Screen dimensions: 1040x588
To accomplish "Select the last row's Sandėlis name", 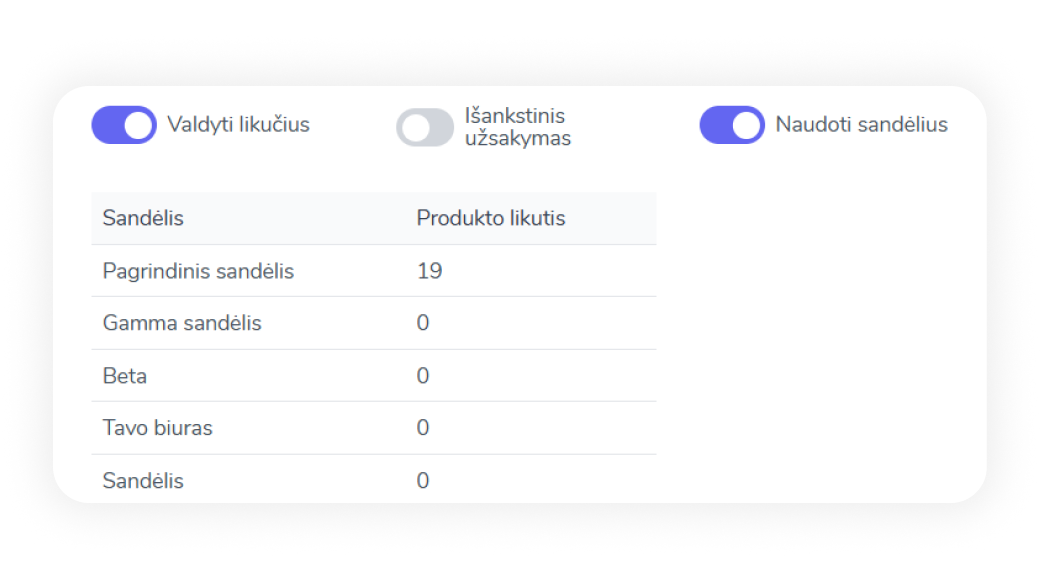I will 143,481.
